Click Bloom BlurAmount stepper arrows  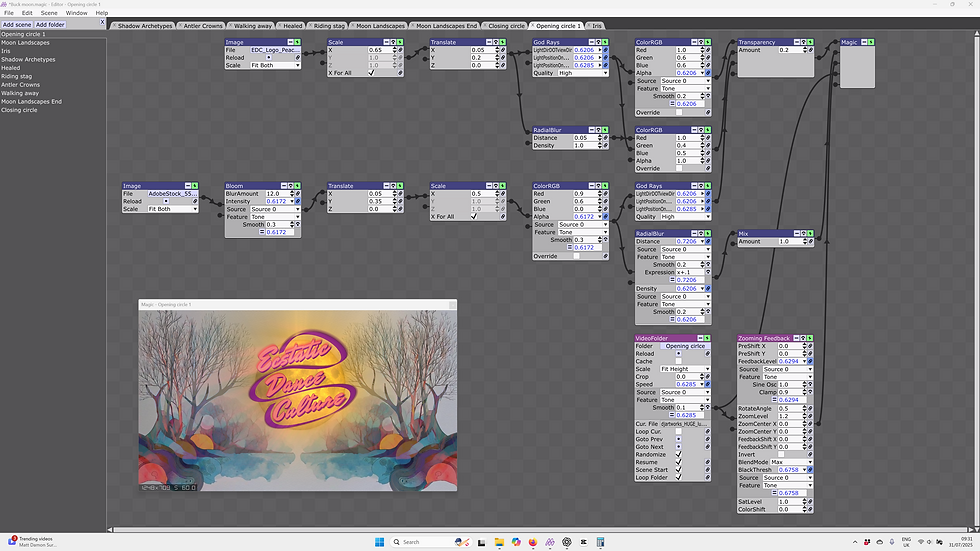[292, 194]
